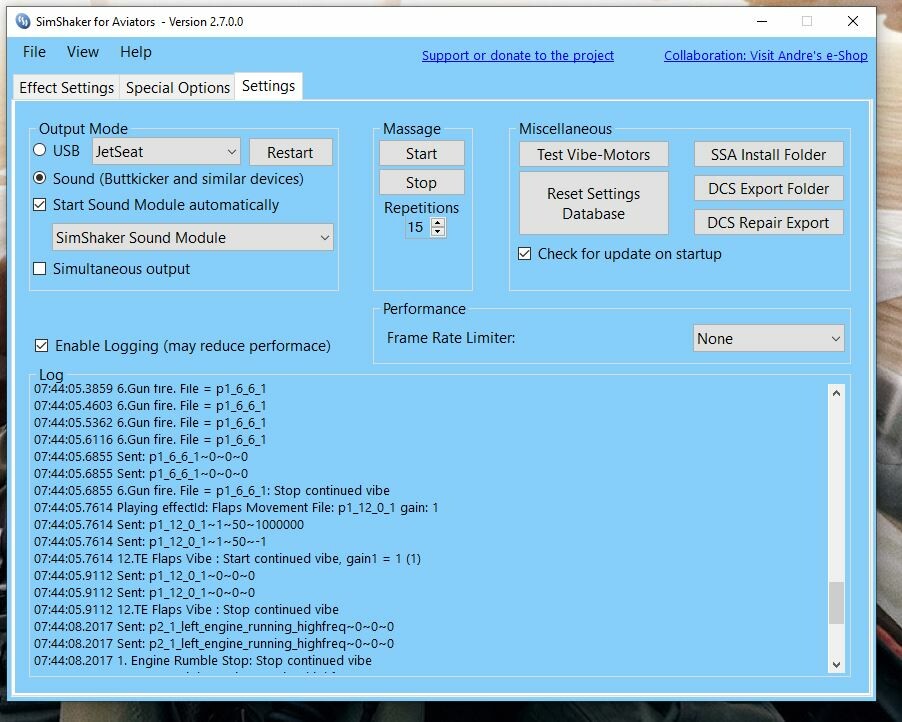Toggle Start Sound Module automatically checkbox

(40, 205)
